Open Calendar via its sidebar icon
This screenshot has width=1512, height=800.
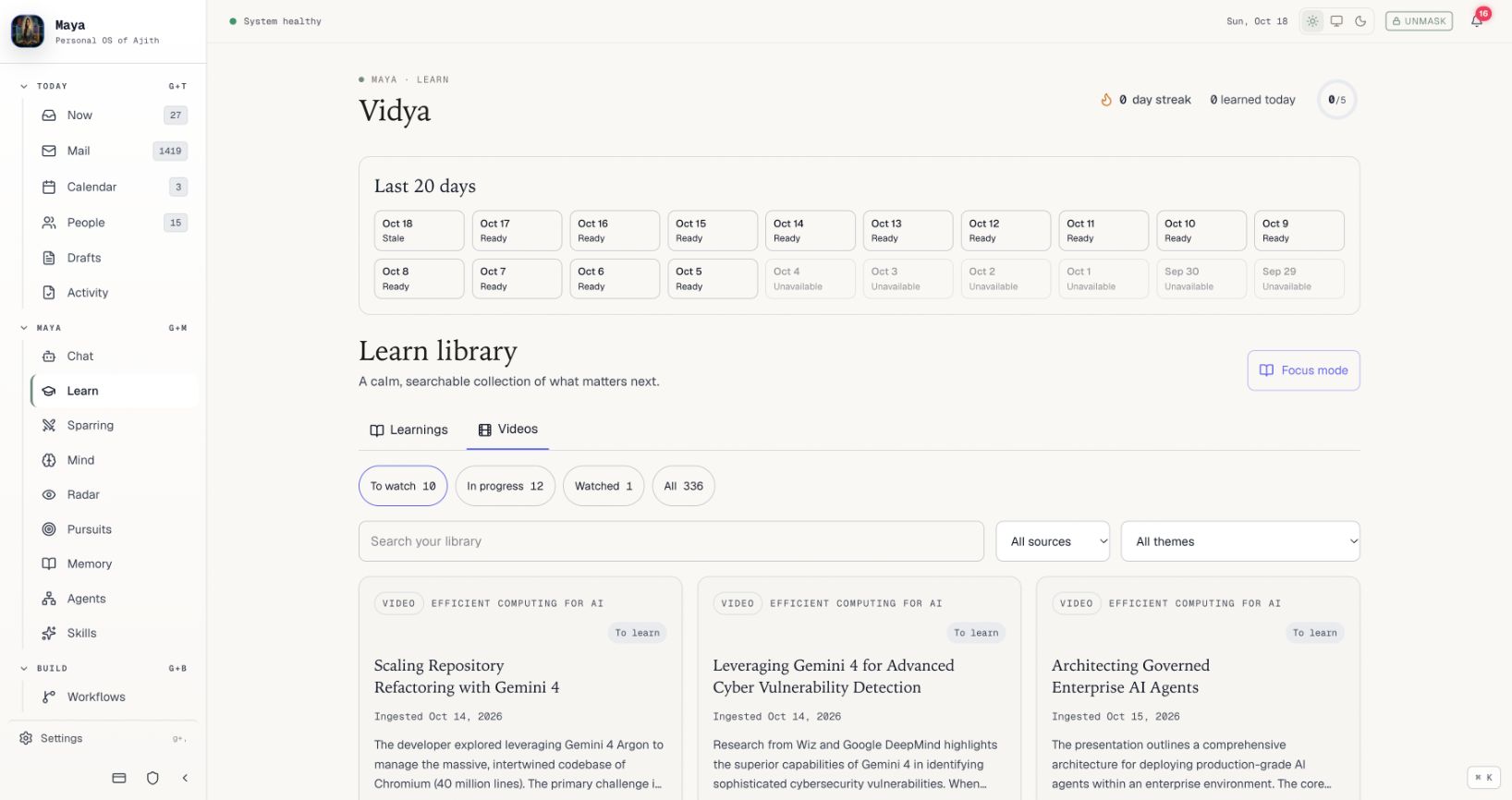[49, 187]
